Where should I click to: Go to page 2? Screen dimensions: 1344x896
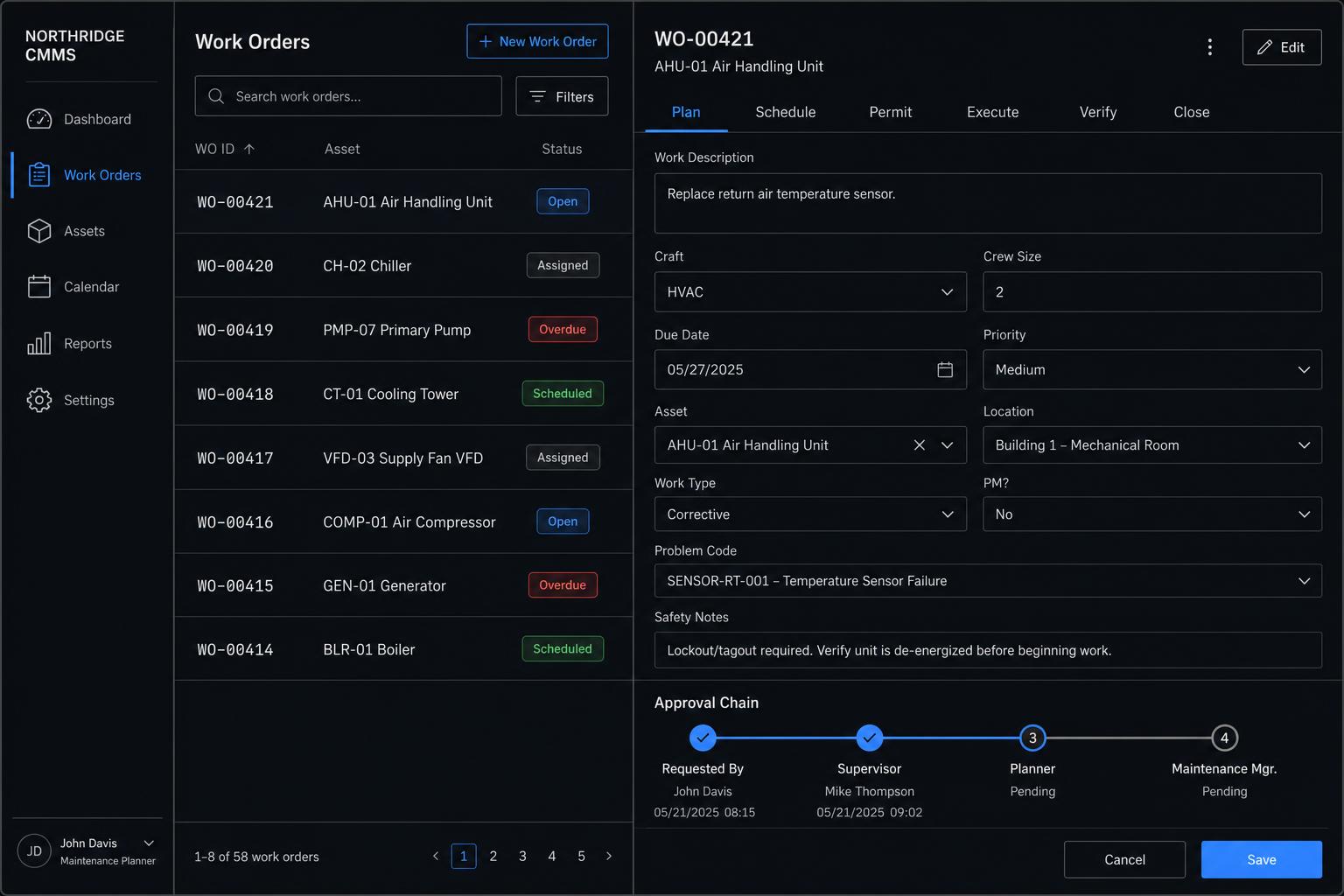493,856
